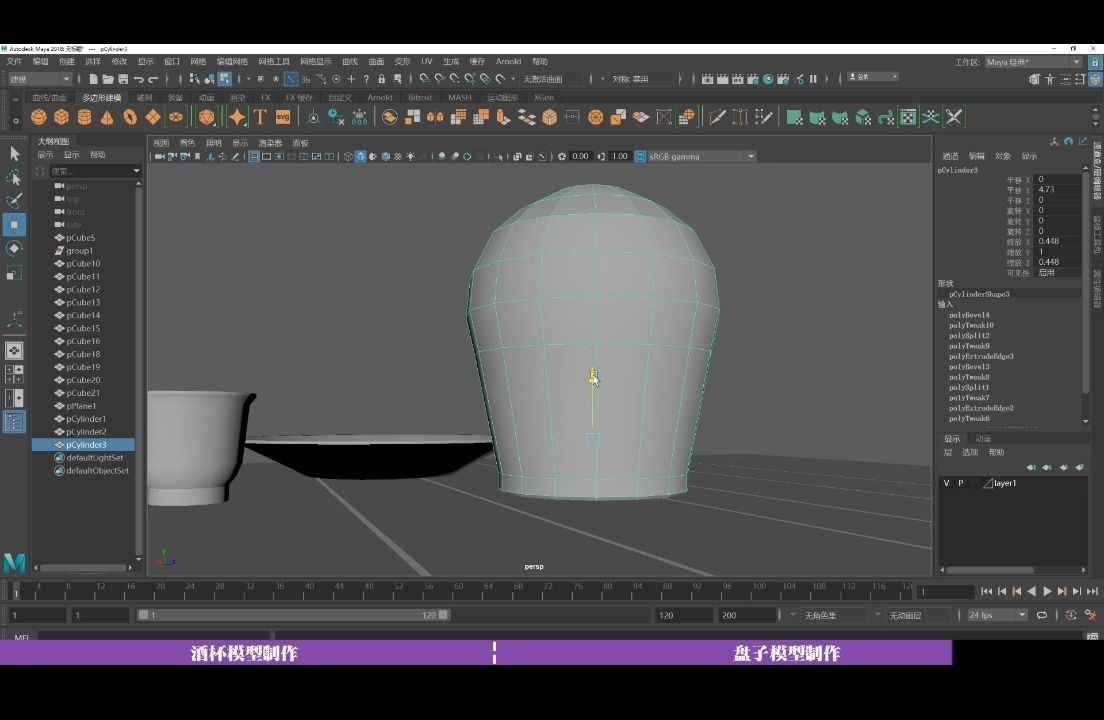
Task: Click the SVG import shelf icon
Action: (x=282, y=117)
